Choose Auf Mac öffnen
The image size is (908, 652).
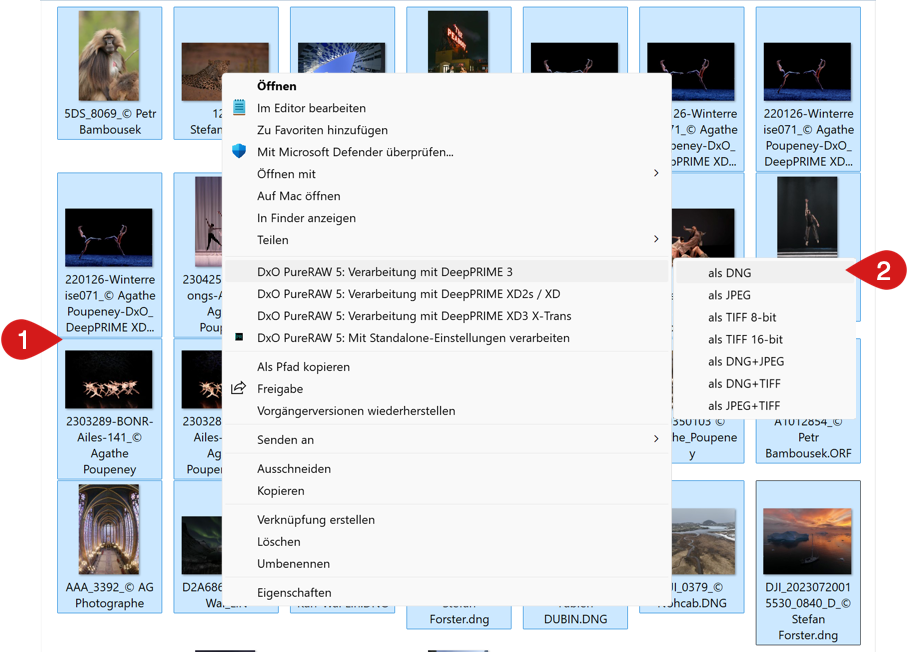[299, 196]
